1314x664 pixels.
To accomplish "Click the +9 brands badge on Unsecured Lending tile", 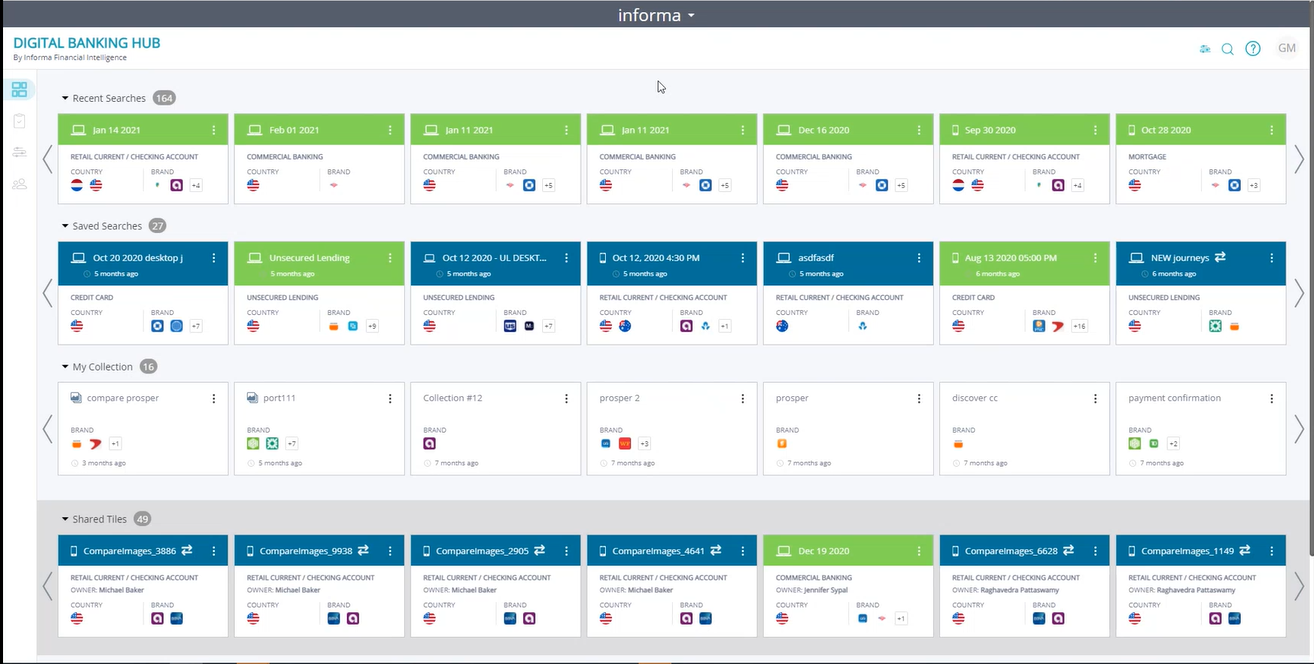I will coord(372,326).
